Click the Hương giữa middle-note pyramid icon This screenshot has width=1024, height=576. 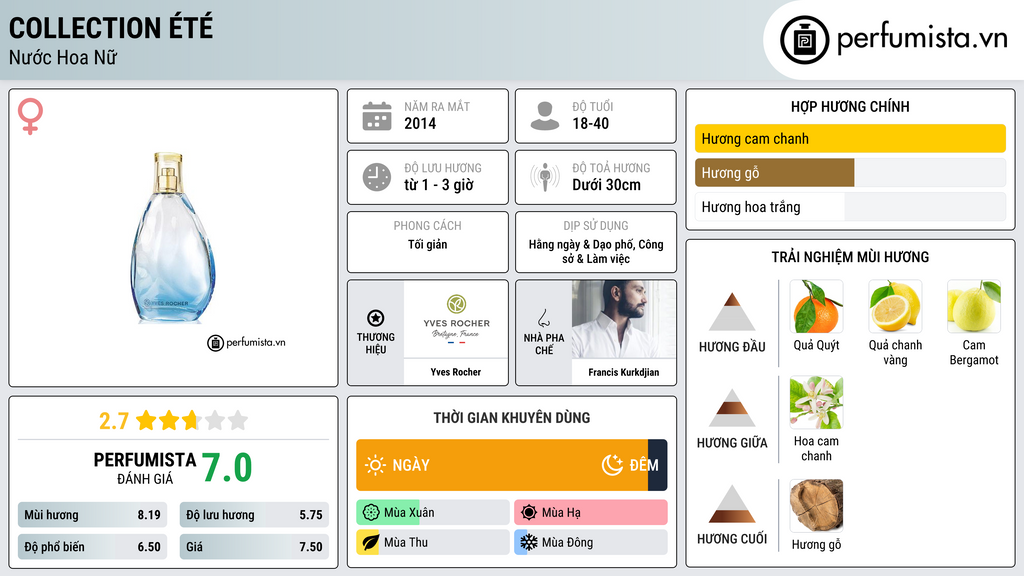[x=732, y=408]
